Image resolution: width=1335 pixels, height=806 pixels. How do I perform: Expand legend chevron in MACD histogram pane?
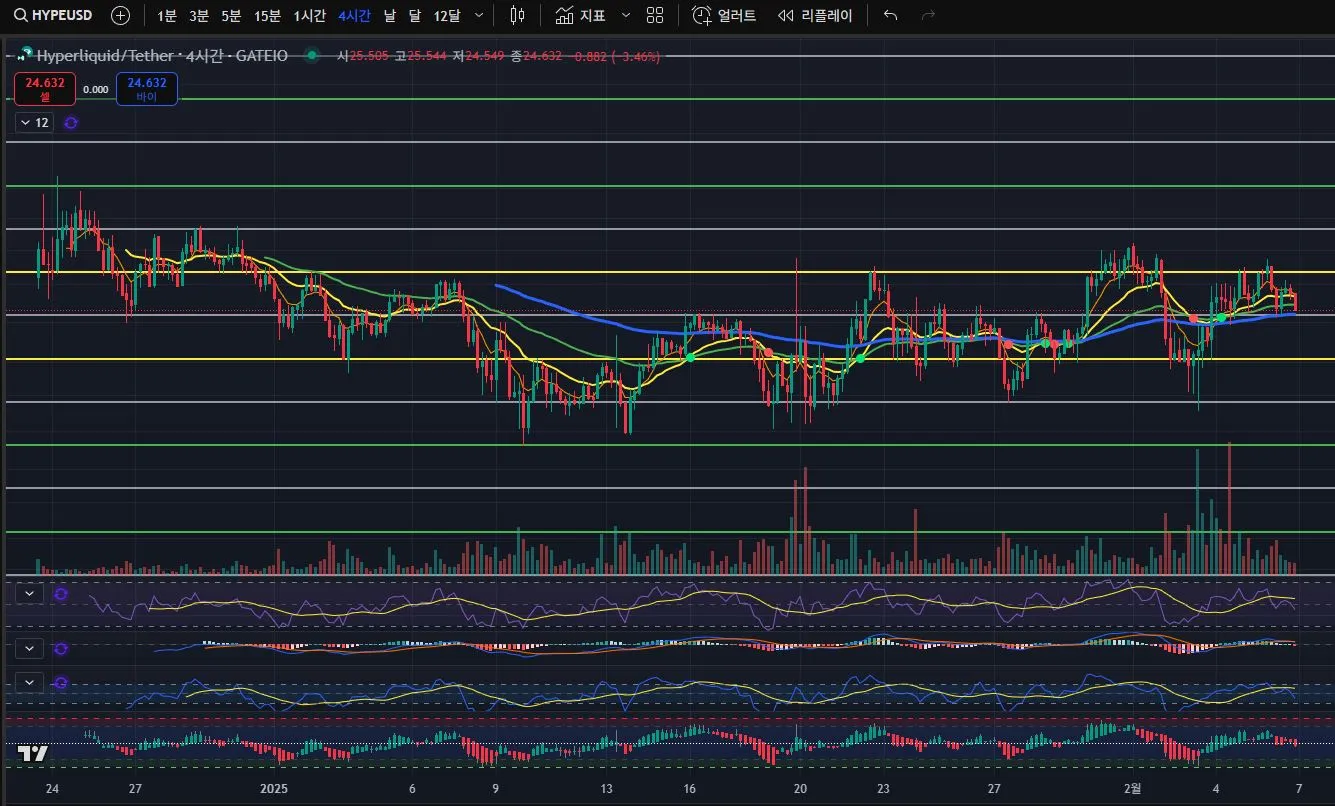coord(30,648)
